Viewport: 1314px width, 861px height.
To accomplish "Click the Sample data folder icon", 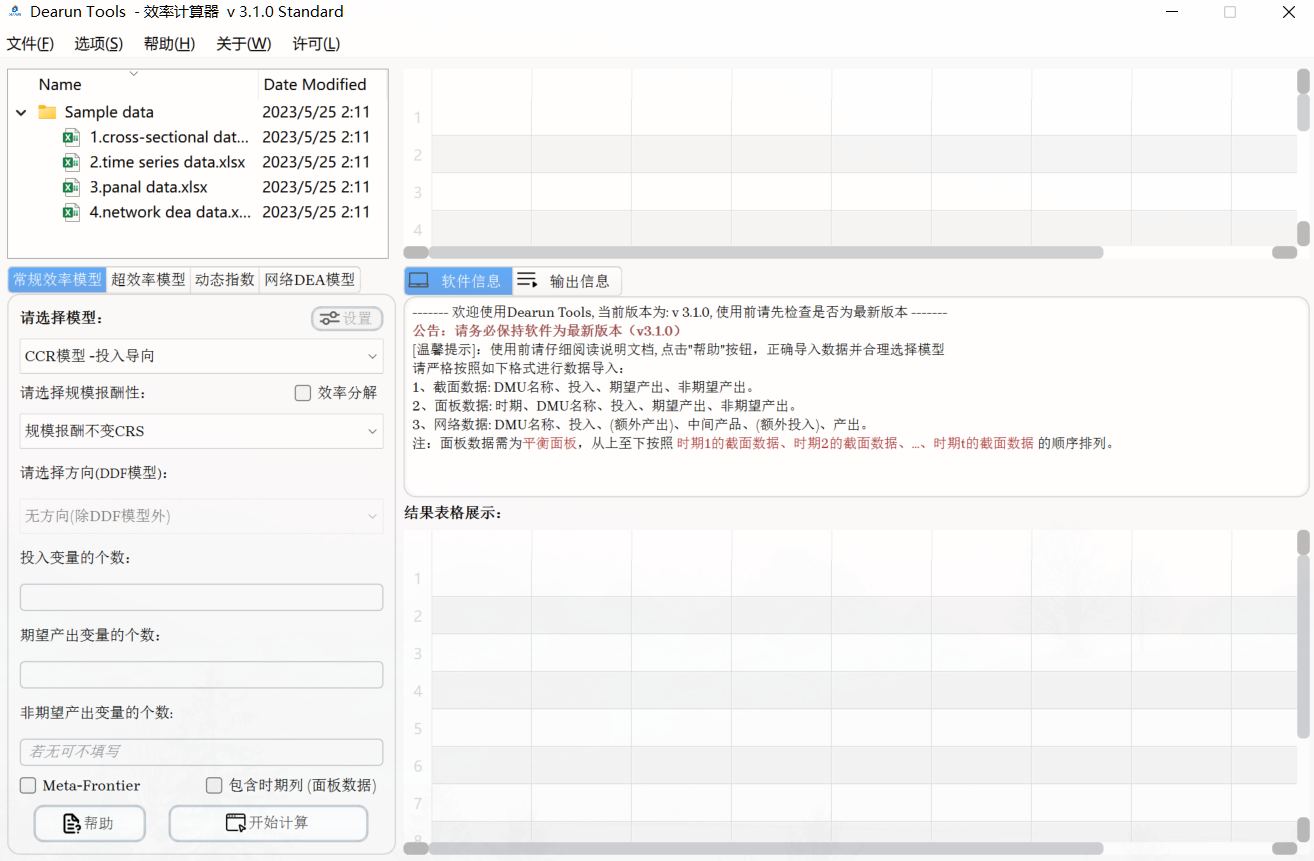I will [47, 111].
